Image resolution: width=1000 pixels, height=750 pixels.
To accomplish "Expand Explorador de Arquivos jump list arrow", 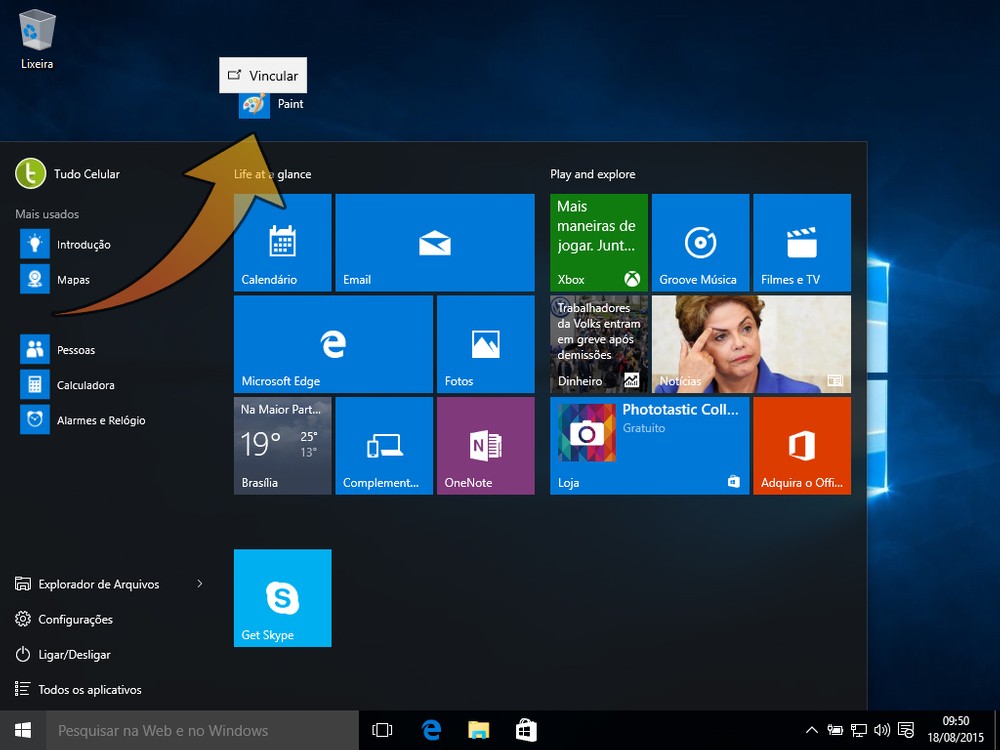I will click(x=200, y=584).
